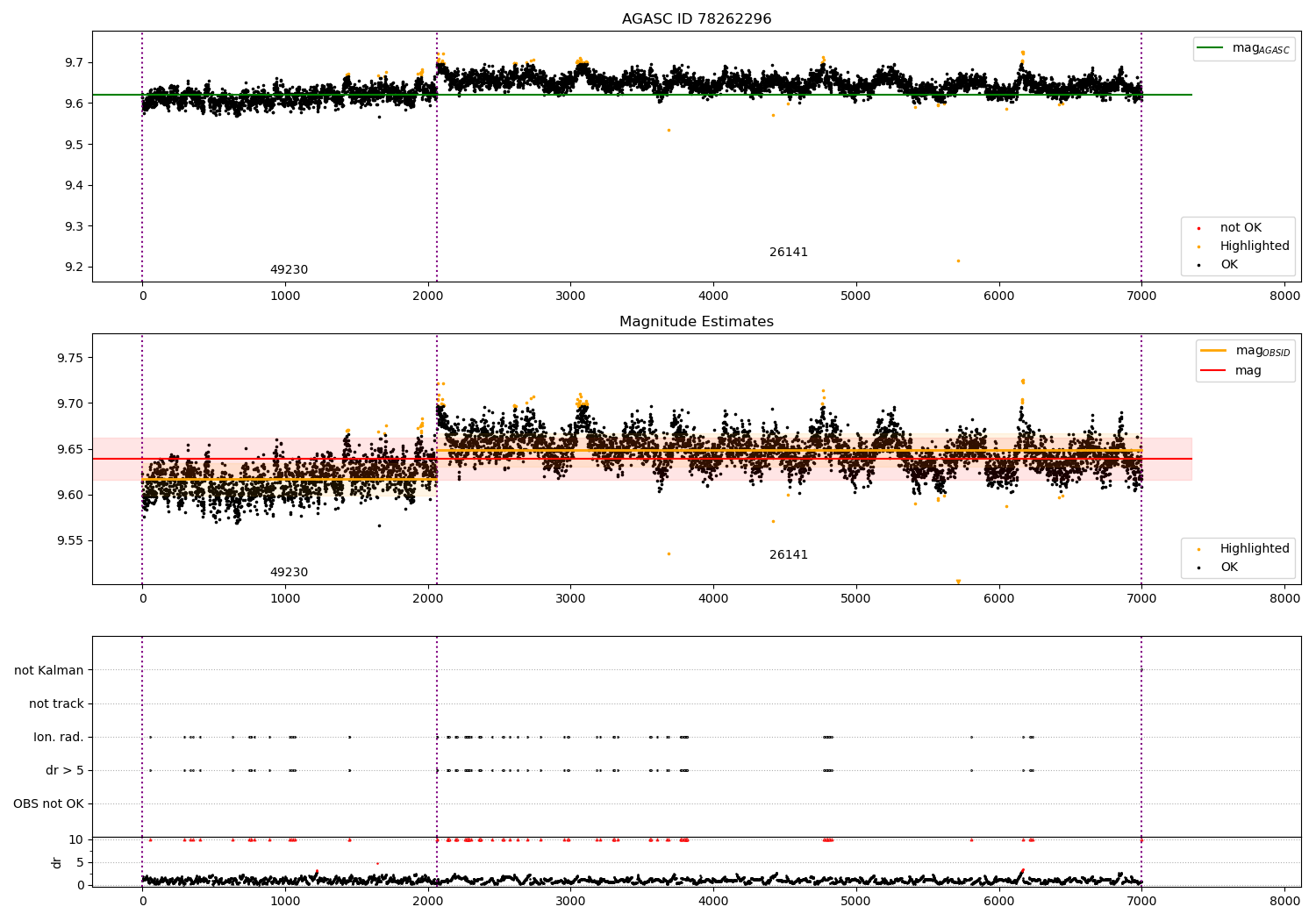Click the red 'mag' legend line
The image size is (1316, 921).
point(1214,371)
